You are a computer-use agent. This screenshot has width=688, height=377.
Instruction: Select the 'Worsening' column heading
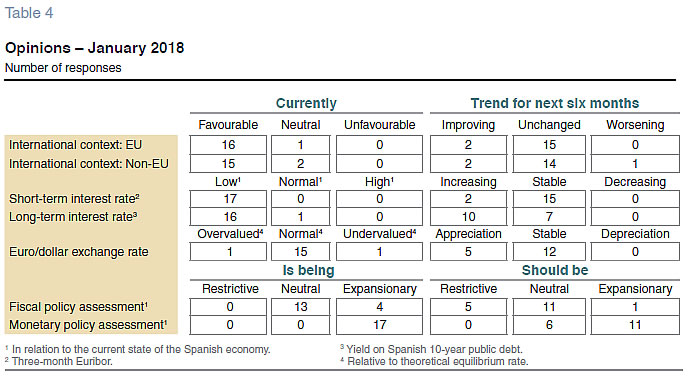tap(635, 125)
